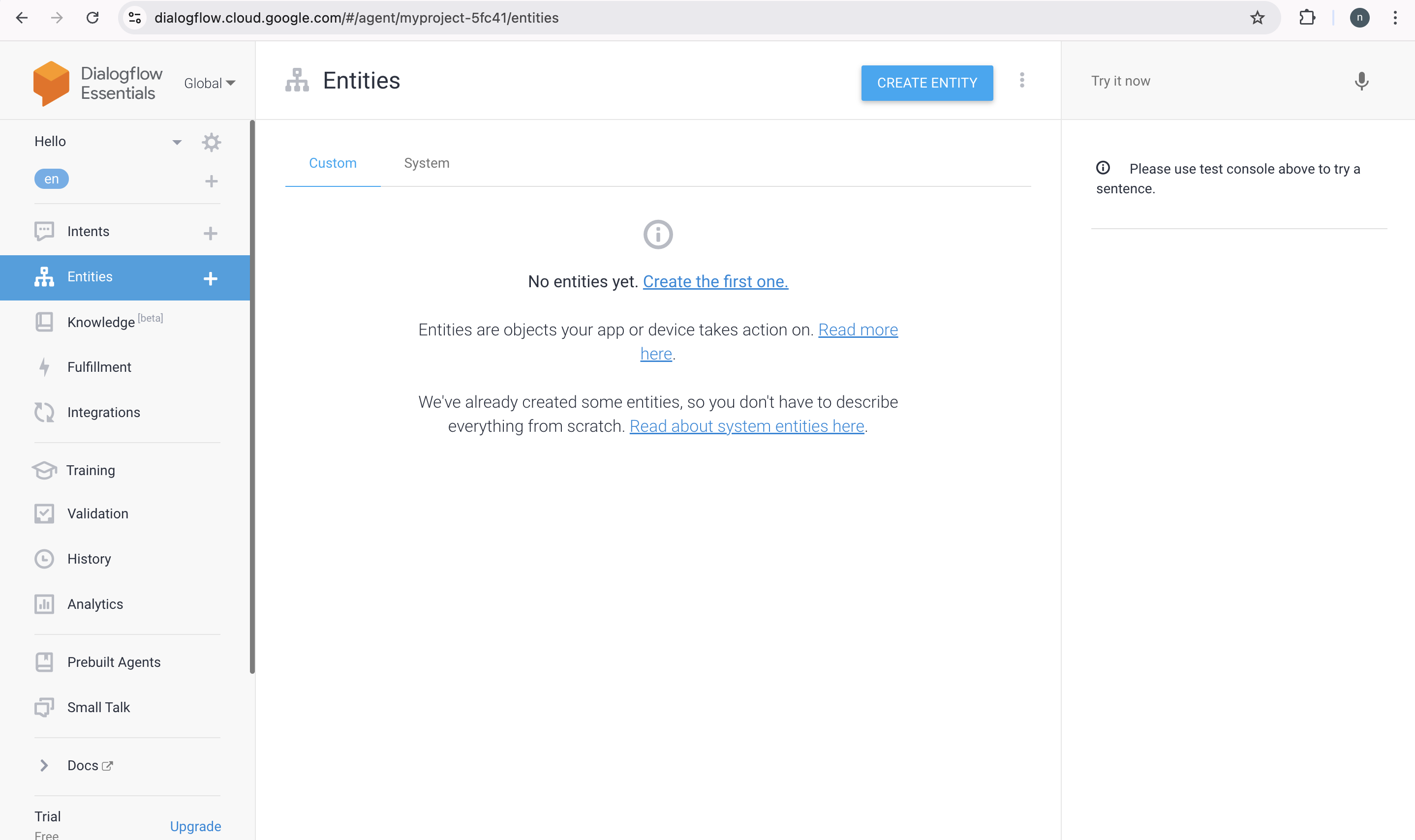Expand the Global region dropdown
The image size is (1415, 840).
(x=209, y=83)
